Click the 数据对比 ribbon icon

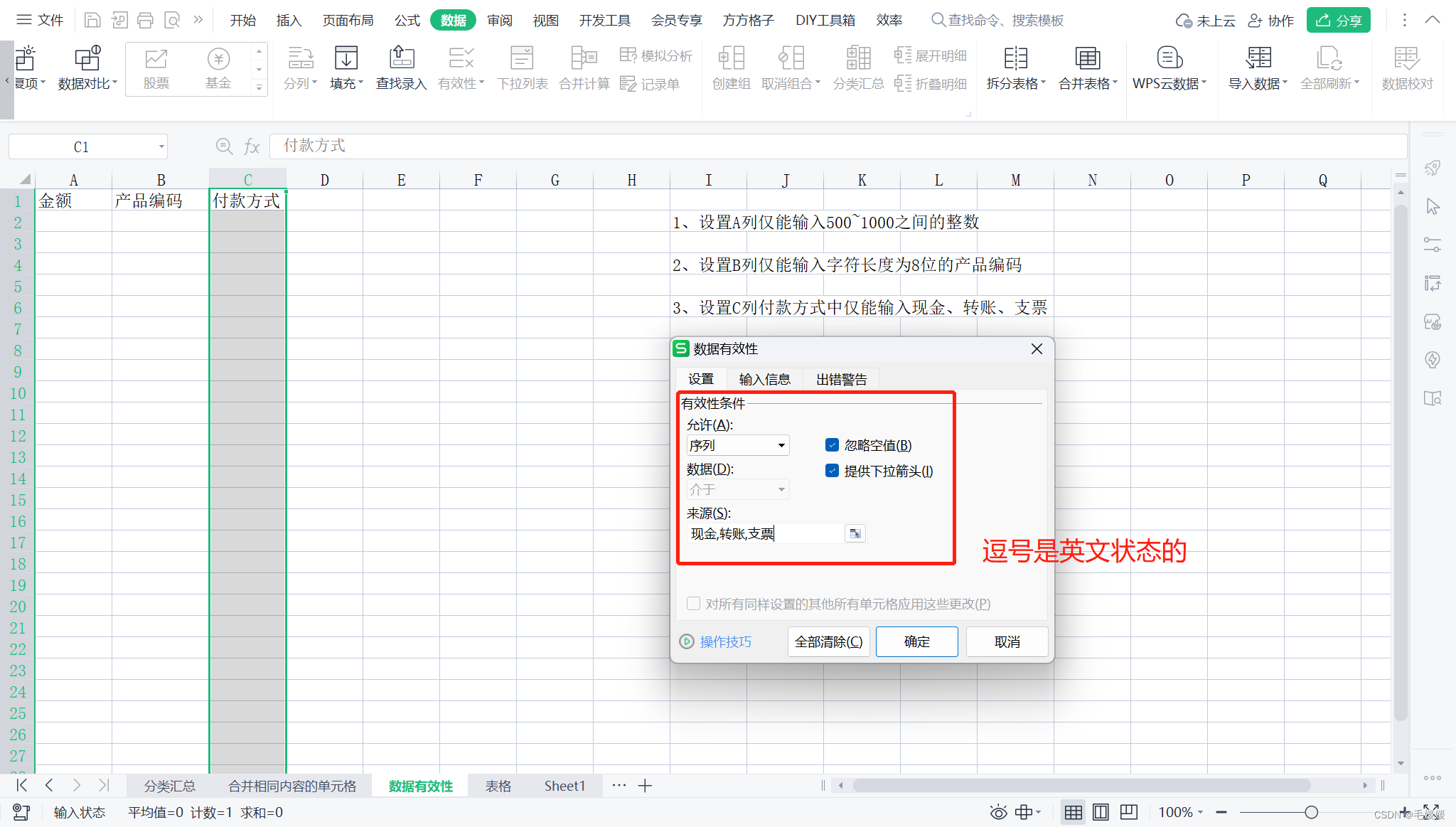87,68
